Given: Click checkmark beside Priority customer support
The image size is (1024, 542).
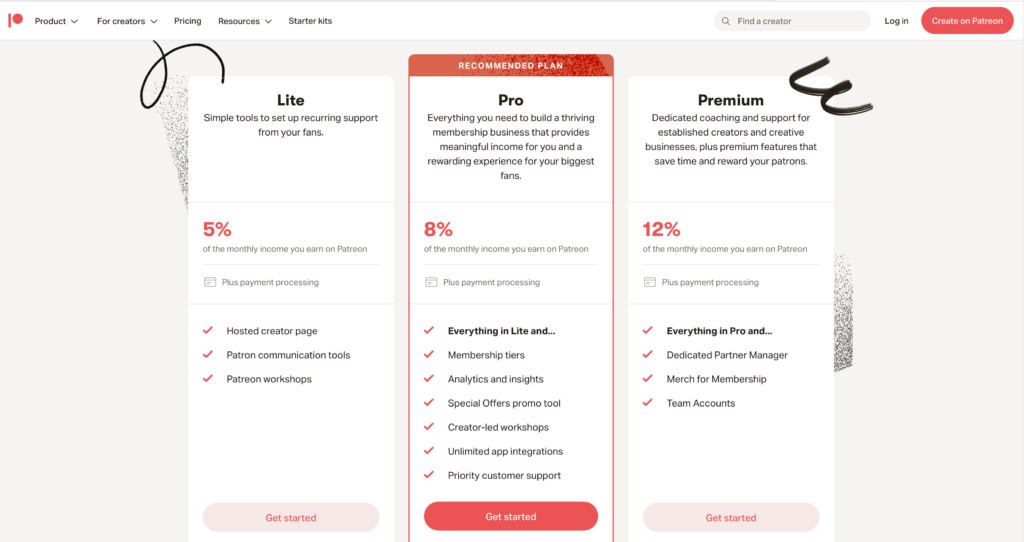Looking at the screenshot, I should (429, 475).
